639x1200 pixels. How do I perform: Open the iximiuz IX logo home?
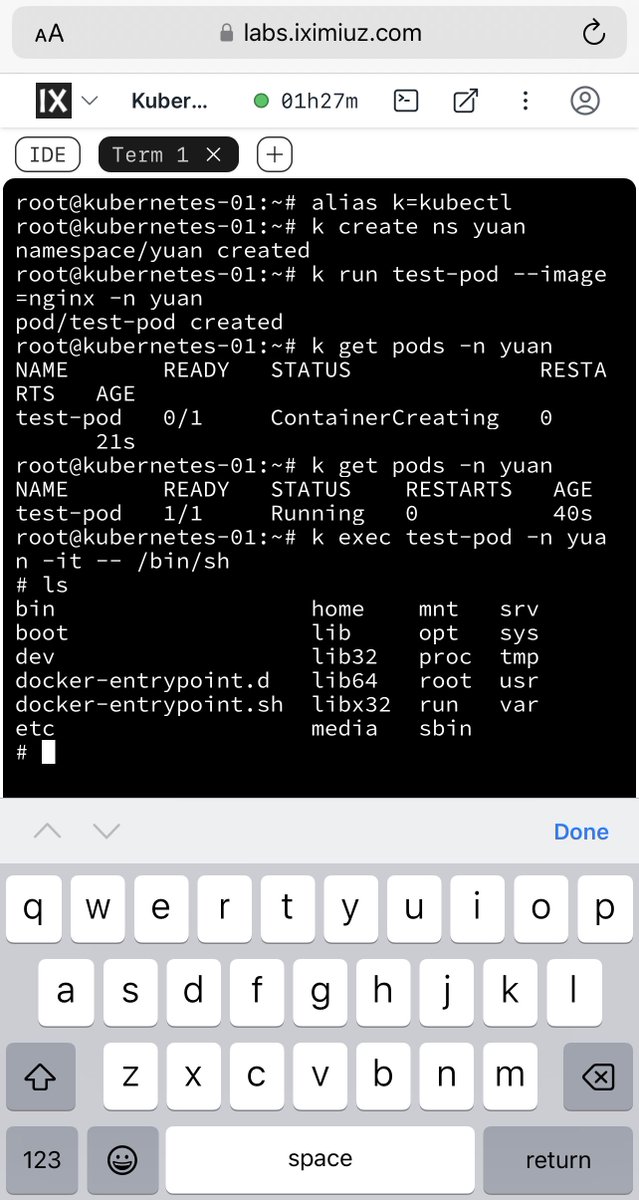pos(53,101)
